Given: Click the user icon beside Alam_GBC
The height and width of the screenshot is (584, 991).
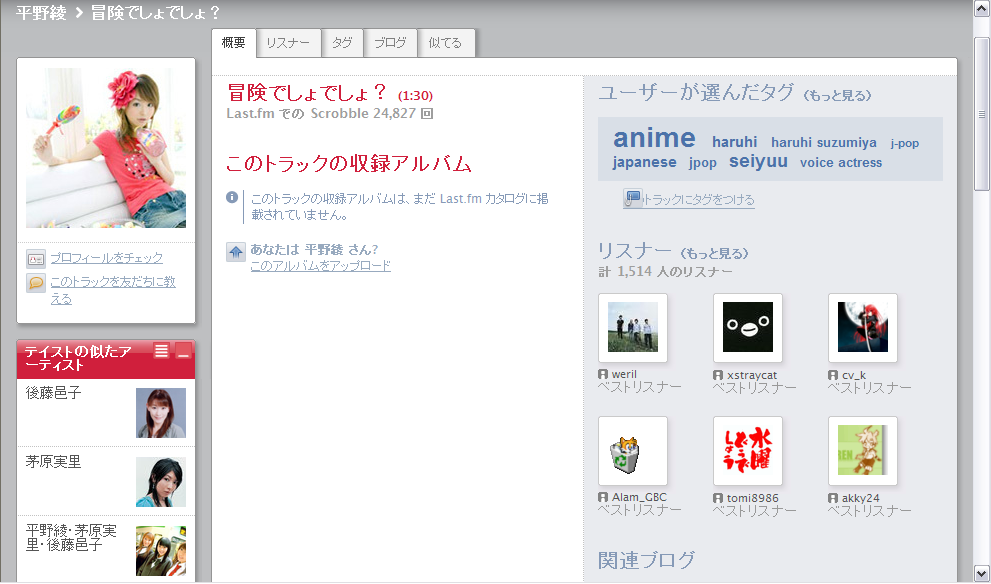Looking at the screenshot, I should [x=603, y=497].
